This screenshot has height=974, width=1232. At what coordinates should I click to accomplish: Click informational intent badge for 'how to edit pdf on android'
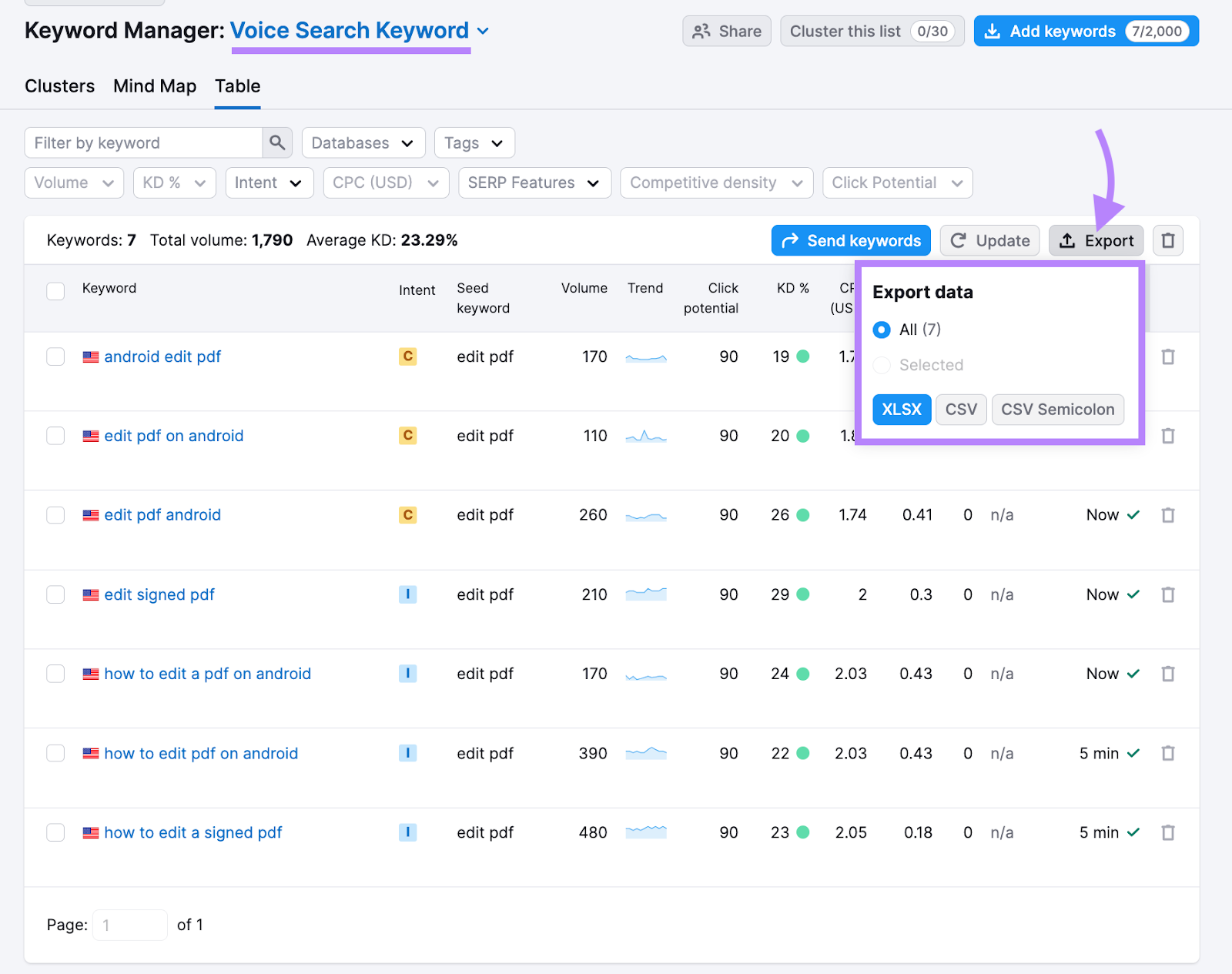click(408, 753)
